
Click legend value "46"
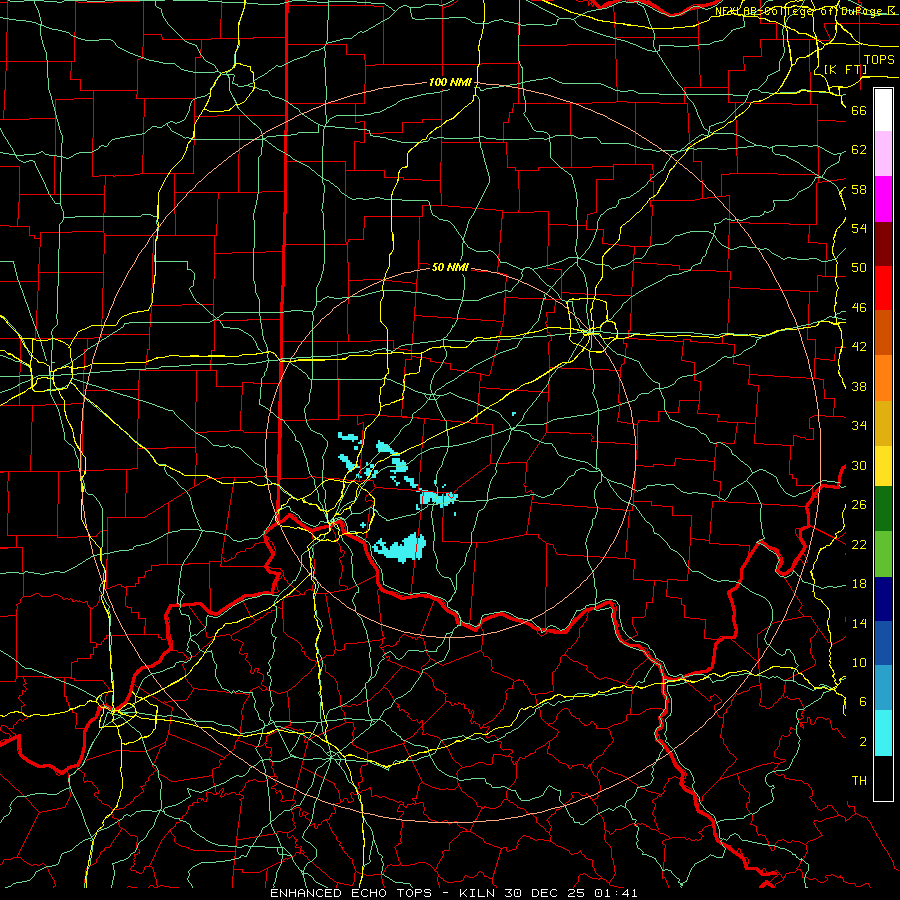click(x=859, y=308)
